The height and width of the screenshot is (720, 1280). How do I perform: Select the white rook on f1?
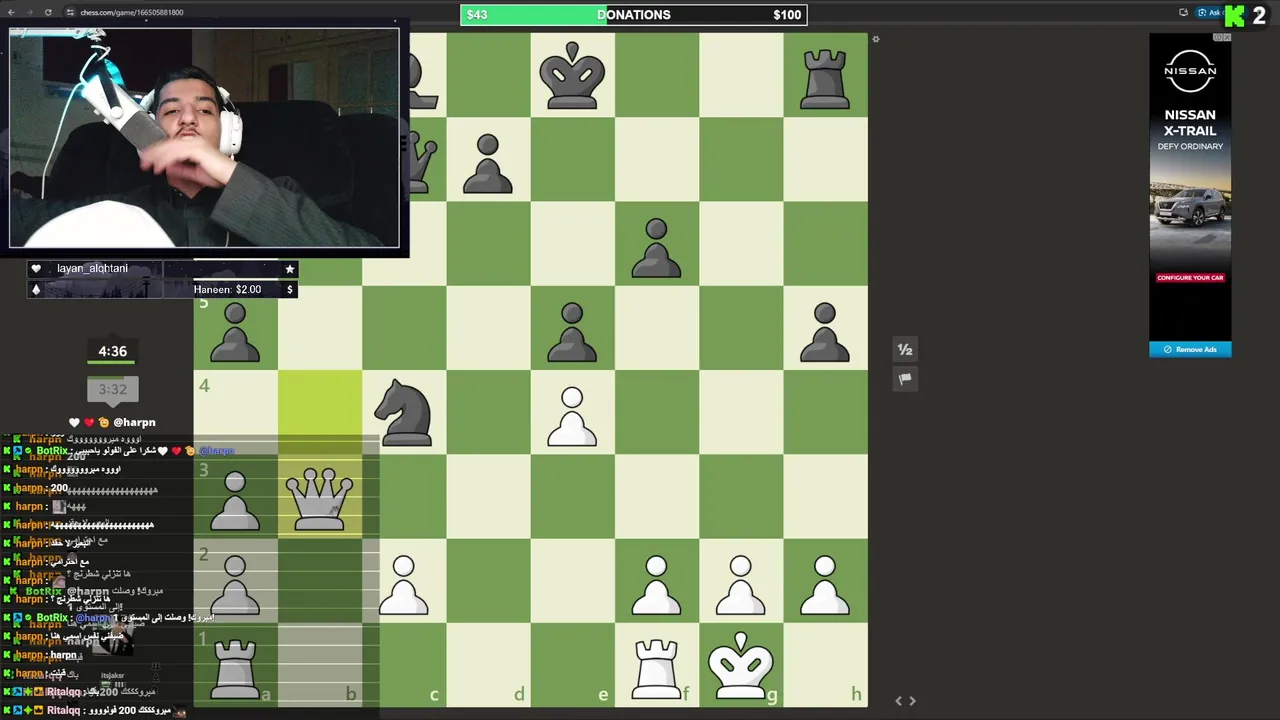coord(656,668)
